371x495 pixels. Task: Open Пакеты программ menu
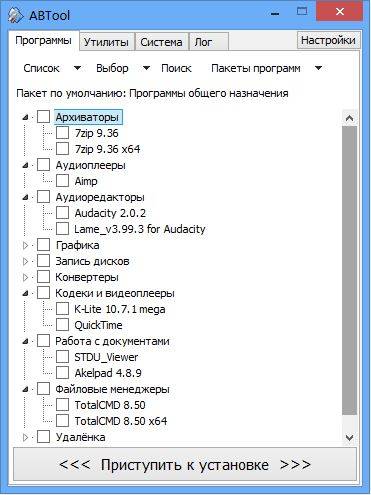click(256, 68)
